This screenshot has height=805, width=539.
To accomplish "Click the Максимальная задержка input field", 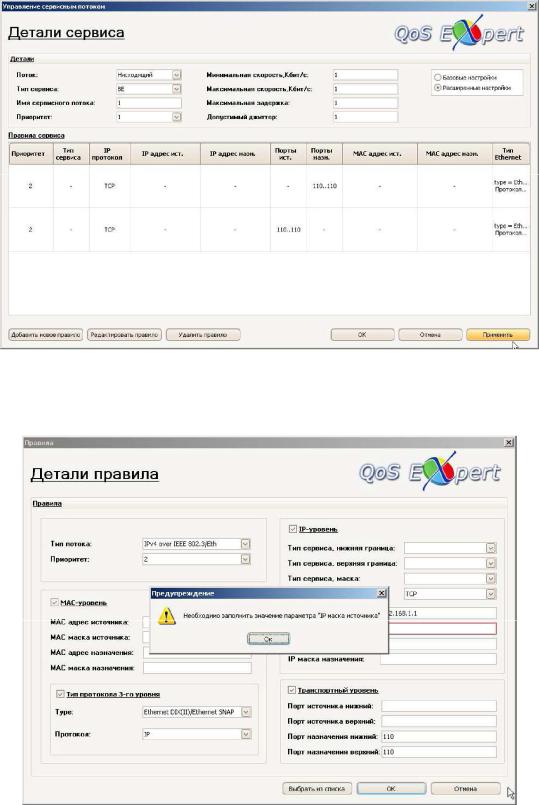I will [x=365, y=103].
